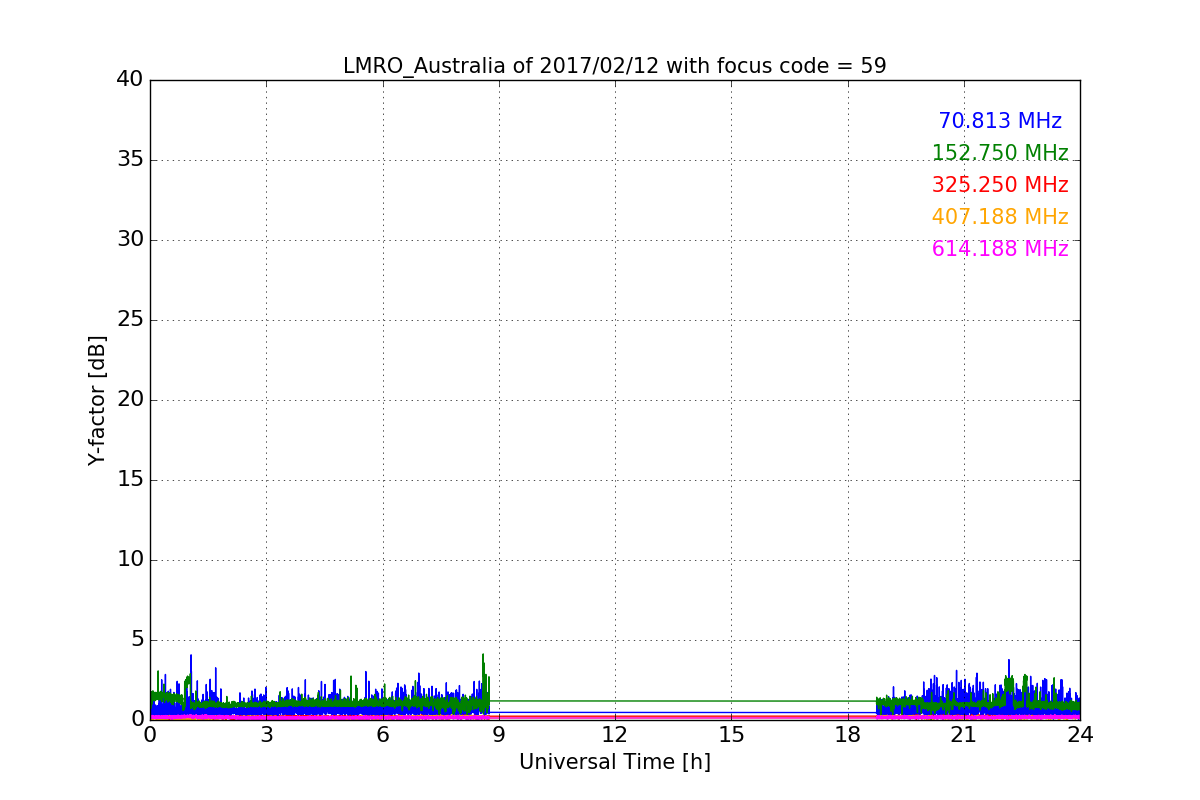This screenshot has width=1200, height=800.
Task: Click x-axis tick value 3
Action: tap(266, 734)
